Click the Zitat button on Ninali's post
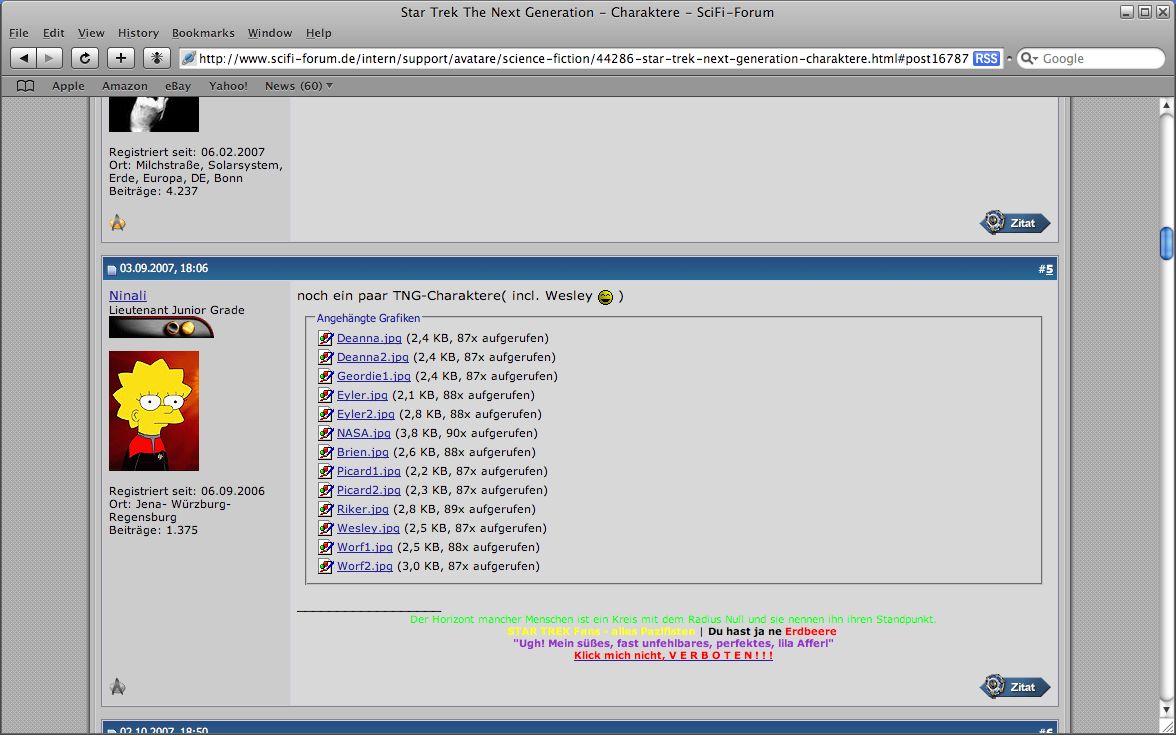Screen dimensions: 1176x735 click(x=1015, y=687)
